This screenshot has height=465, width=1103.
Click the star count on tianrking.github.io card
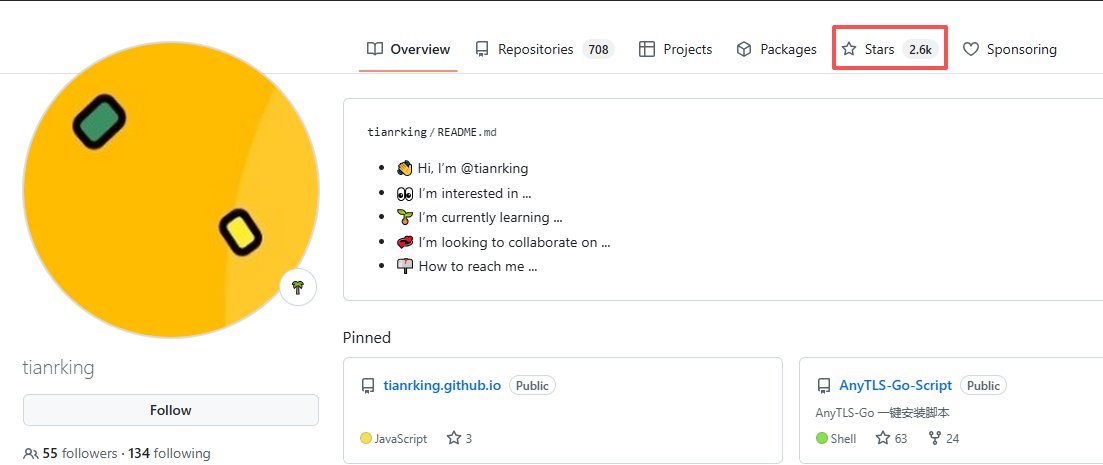(460, 438)
